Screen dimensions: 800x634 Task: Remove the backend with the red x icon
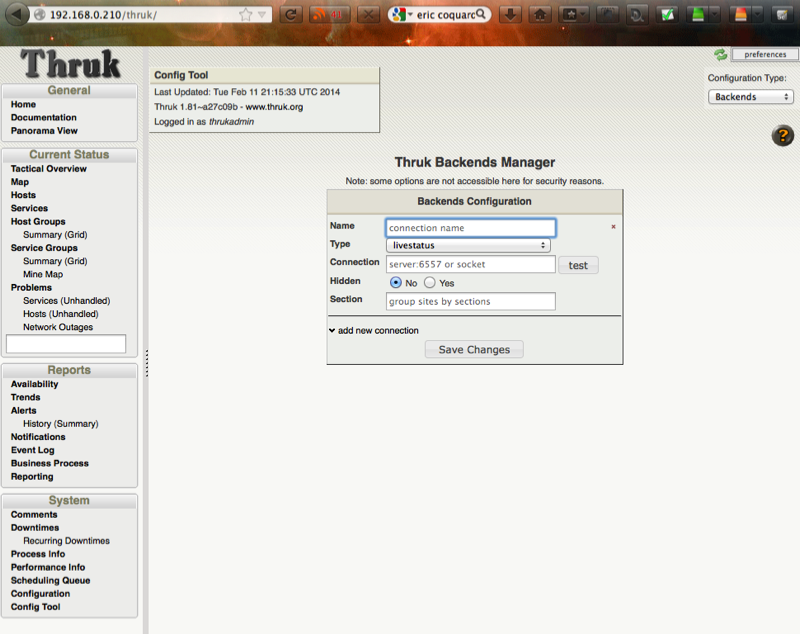click(613, 227)
